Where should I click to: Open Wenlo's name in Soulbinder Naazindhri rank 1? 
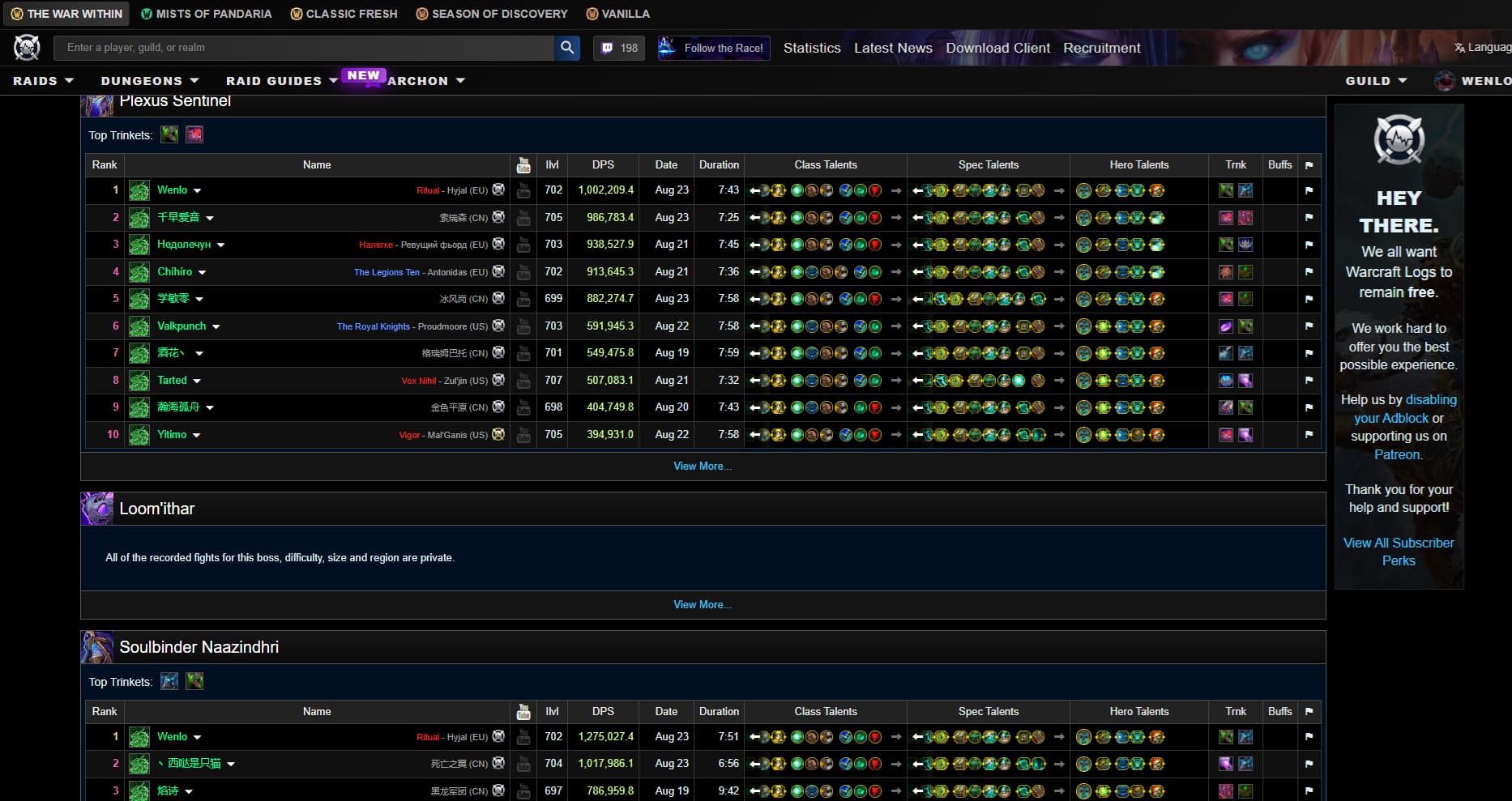172,737
